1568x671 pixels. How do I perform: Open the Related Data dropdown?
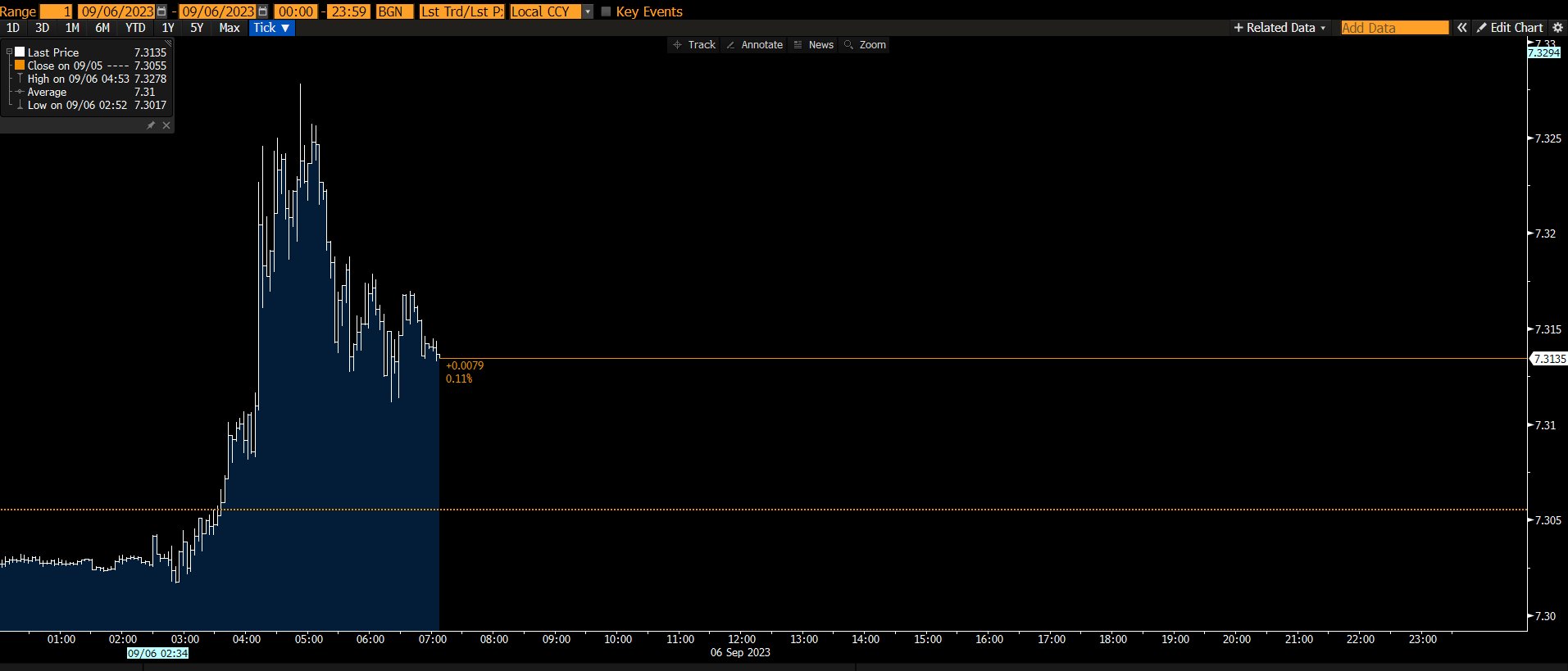[1279, 28]
